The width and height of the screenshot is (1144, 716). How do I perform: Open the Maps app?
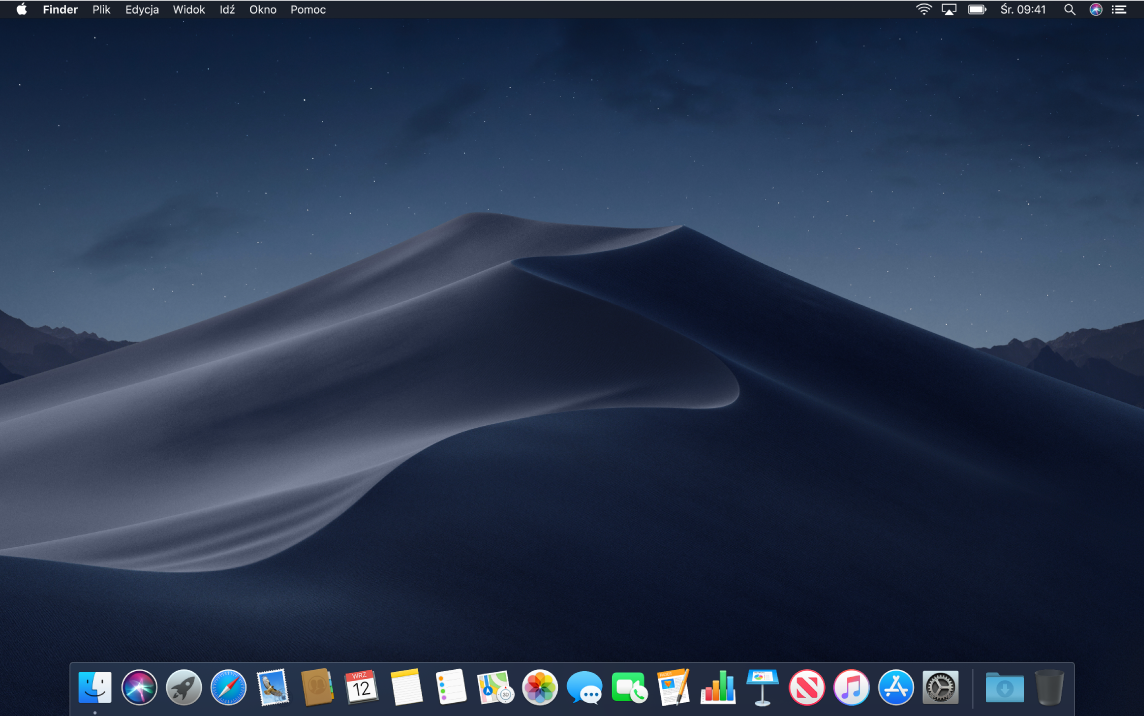(495, 687)
